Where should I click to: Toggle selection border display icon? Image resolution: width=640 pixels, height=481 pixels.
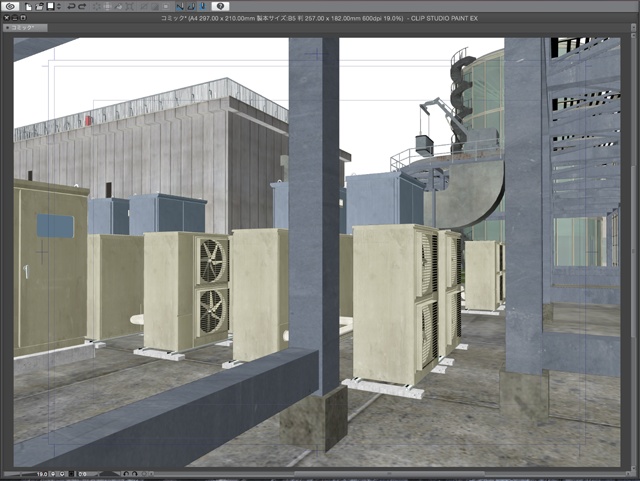point(166,6)
